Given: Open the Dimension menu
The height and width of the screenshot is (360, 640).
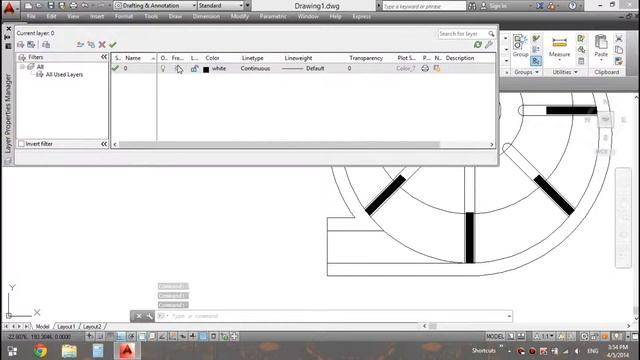Looking at the screenshot, I should (206, 16).
